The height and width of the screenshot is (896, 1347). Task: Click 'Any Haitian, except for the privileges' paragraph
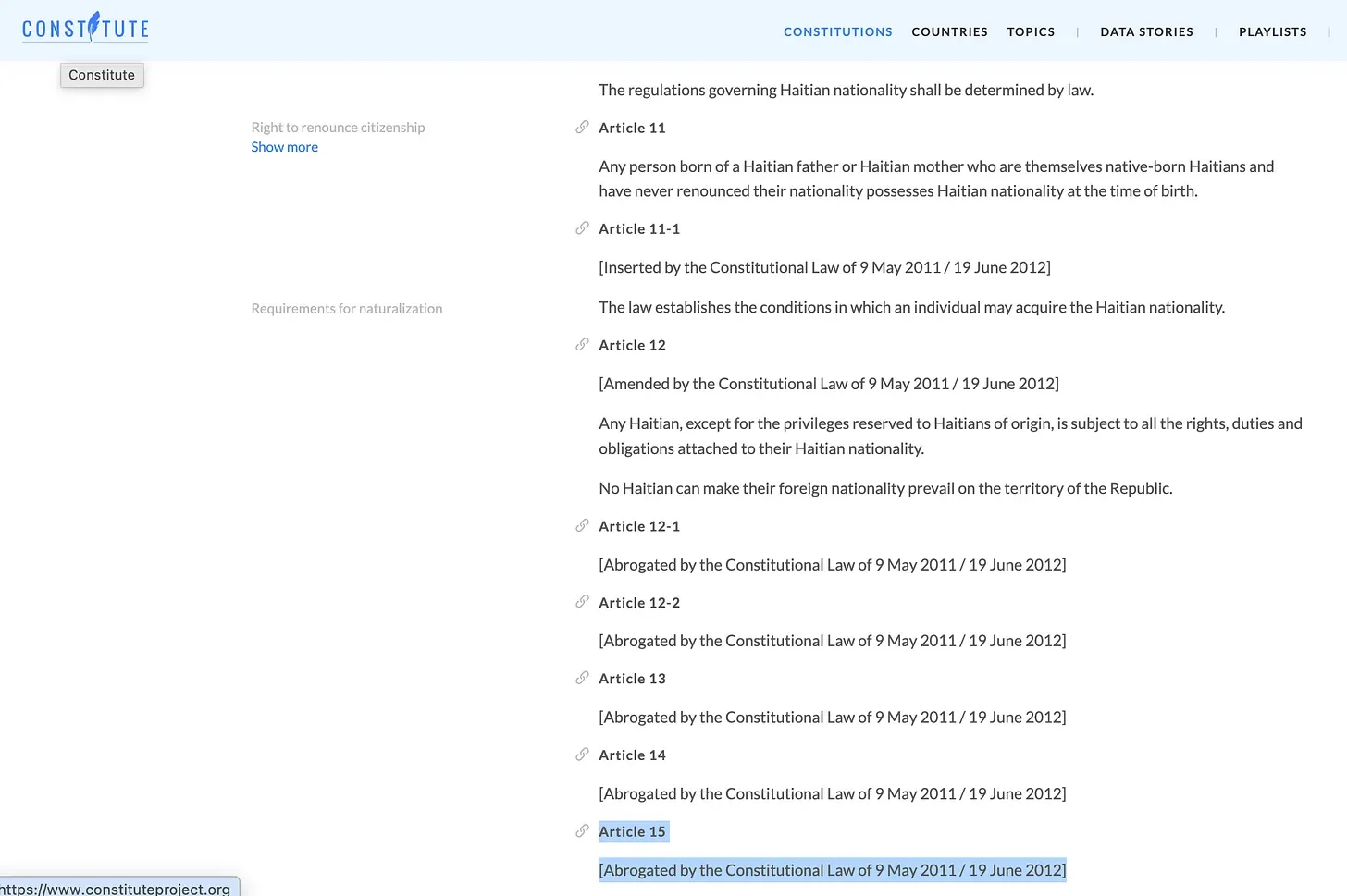tap(950, 436)
